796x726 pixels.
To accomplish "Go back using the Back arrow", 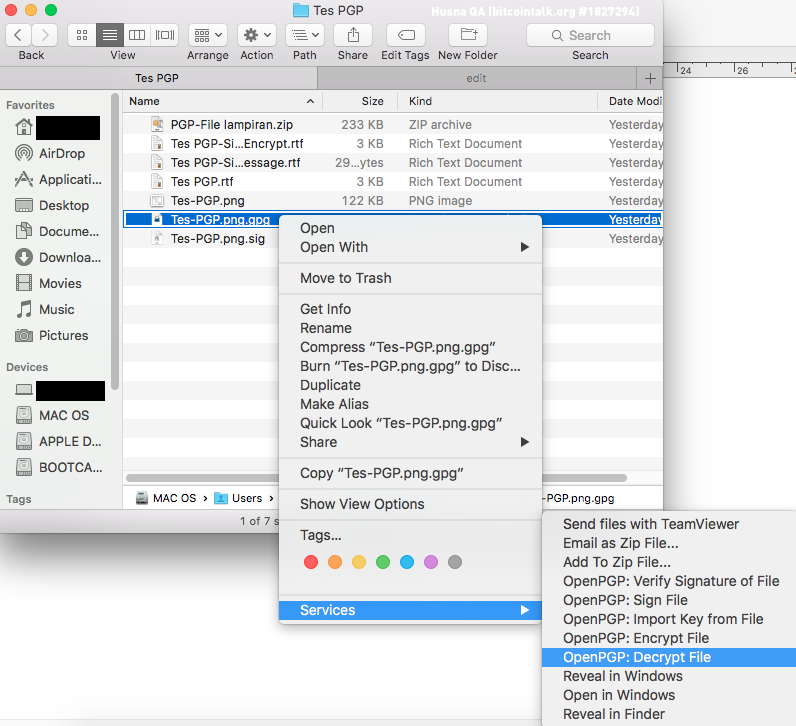I will coord(18,35).
